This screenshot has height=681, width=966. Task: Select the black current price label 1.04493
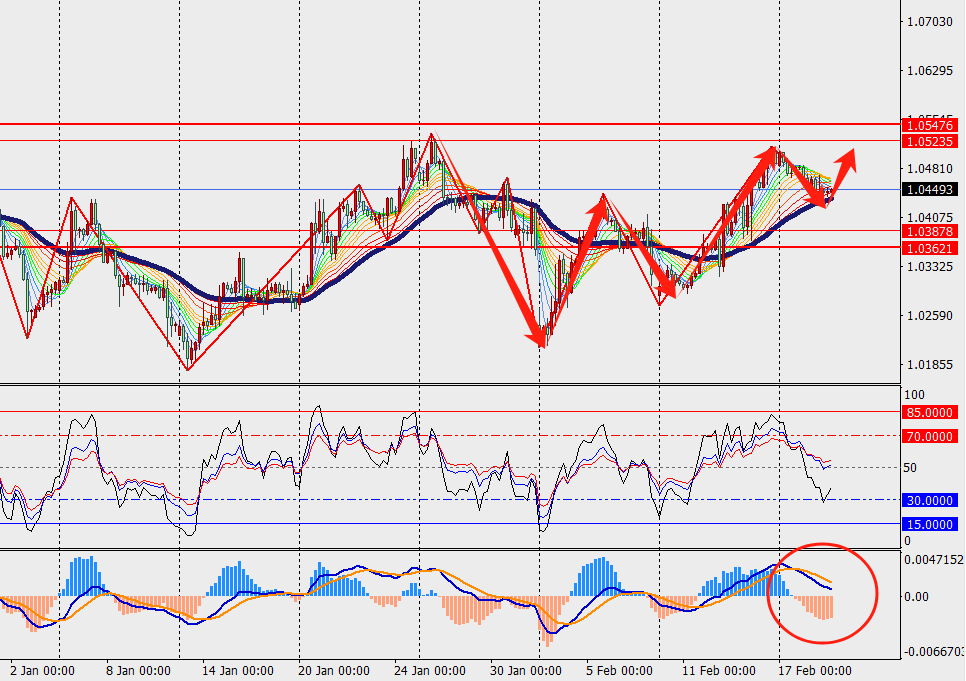point(930,189)
